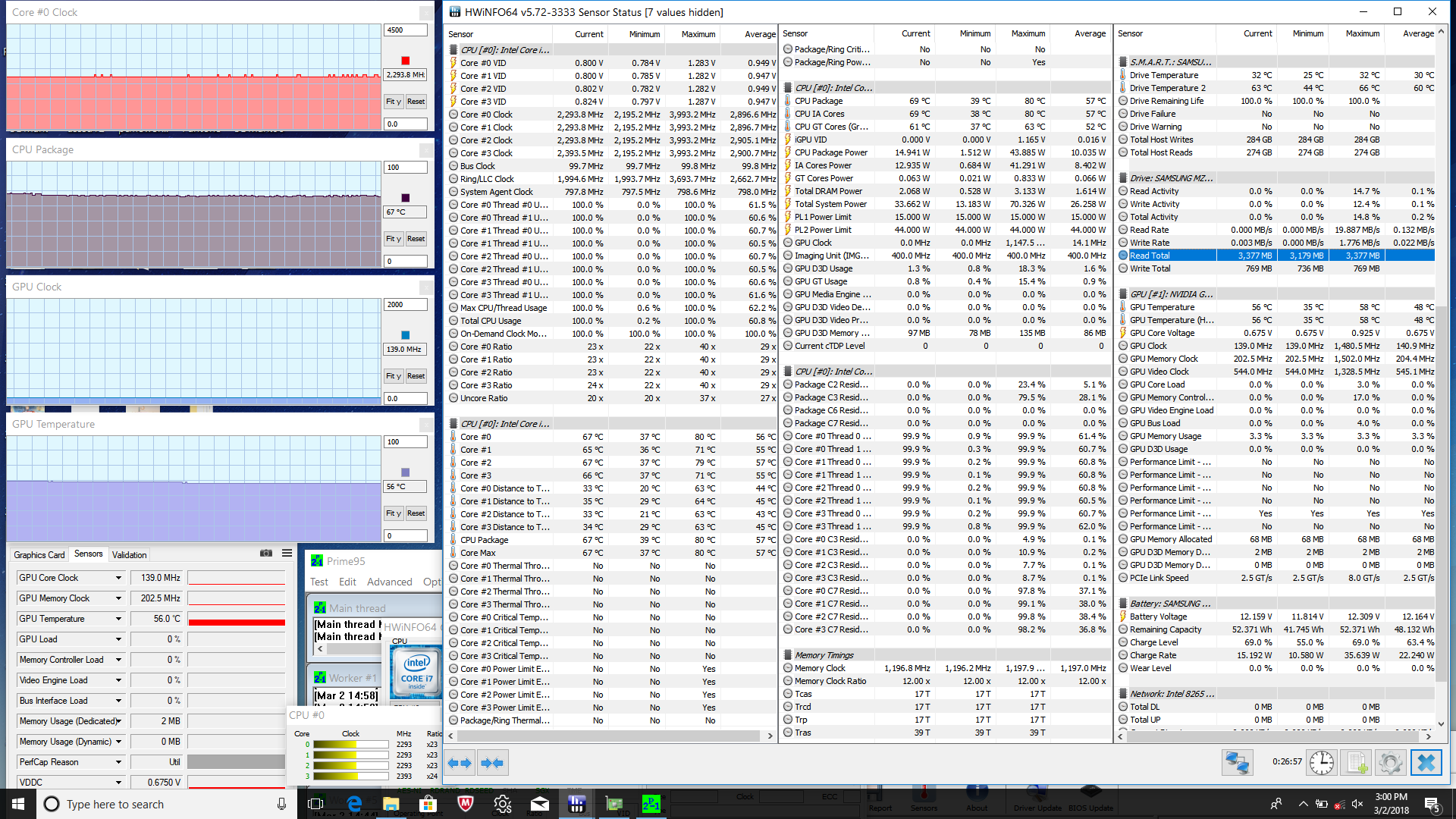Switch to Graphics Card tab in GPU-Z
This screenshot has height=819, width=1456.
39,554
